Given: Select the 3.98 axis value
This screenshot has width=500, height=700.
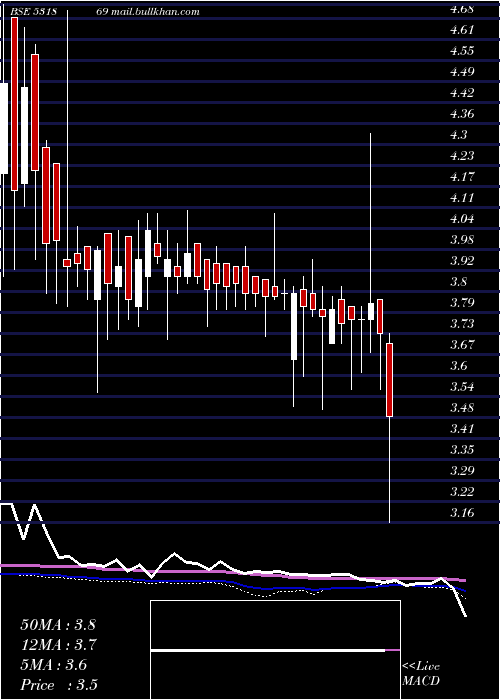Looking at the screenshot, I should pyautogui.click(x=463, y=240).
